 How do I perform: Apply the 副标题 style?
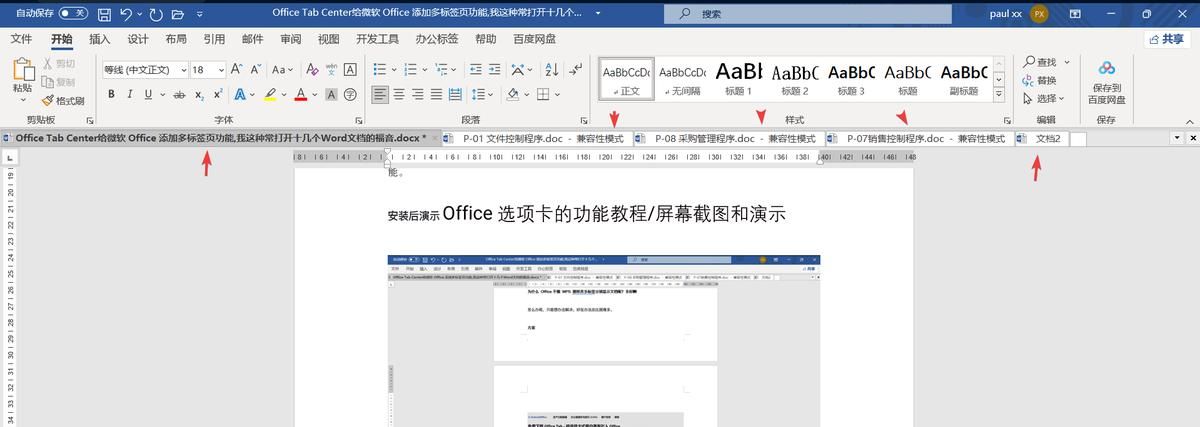tap(964, 78)
